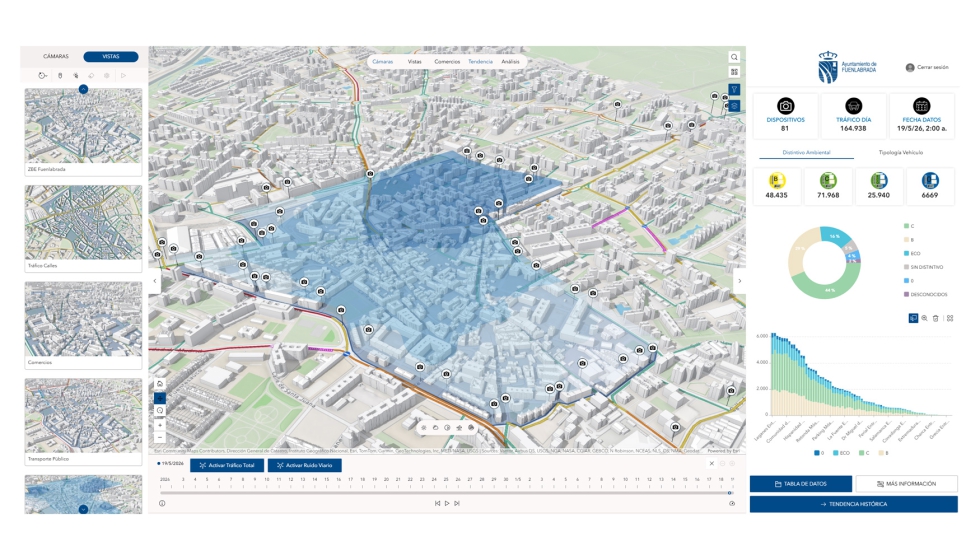Click Activar Ruido Viario button
The height and width of the screenshot is (560, 980).
pos(304,466)
